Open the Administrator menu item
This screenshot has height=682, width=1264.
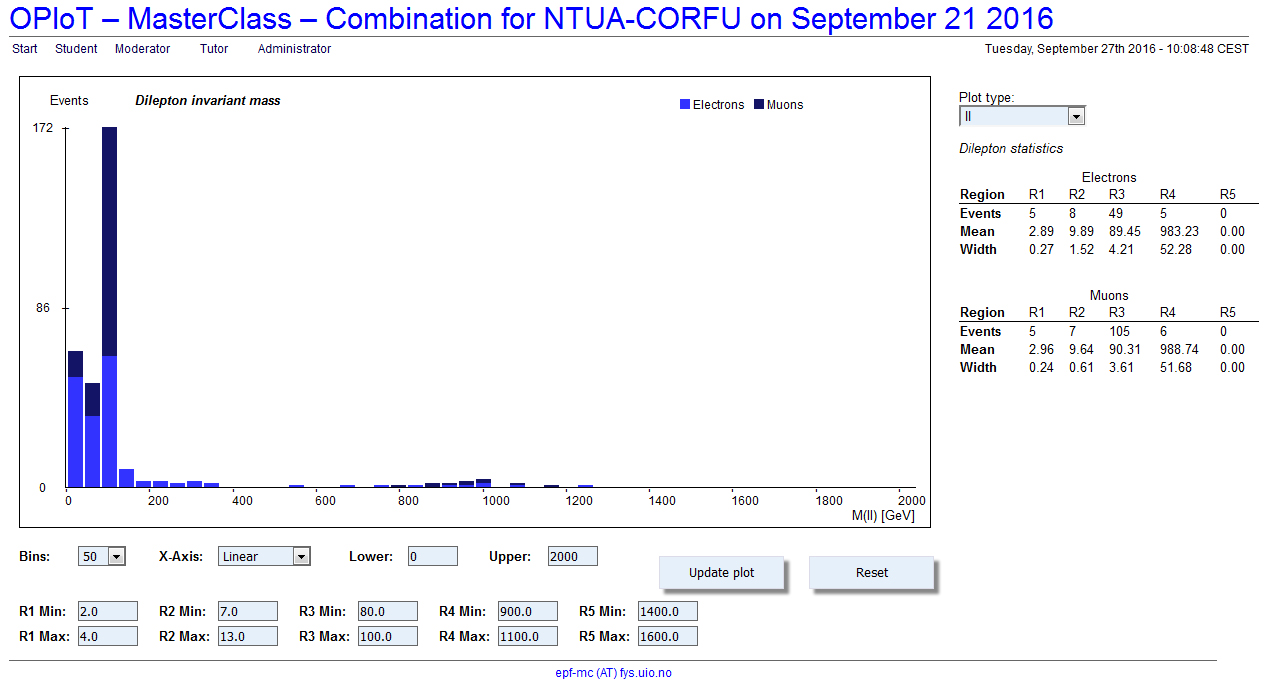click(294, 48)
